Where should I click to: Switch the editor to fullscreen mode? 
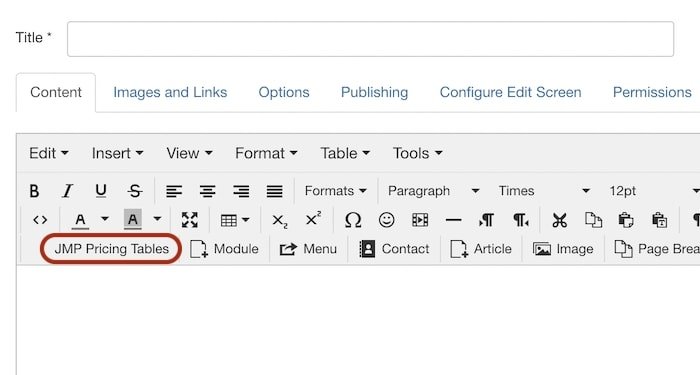point(190,220)
